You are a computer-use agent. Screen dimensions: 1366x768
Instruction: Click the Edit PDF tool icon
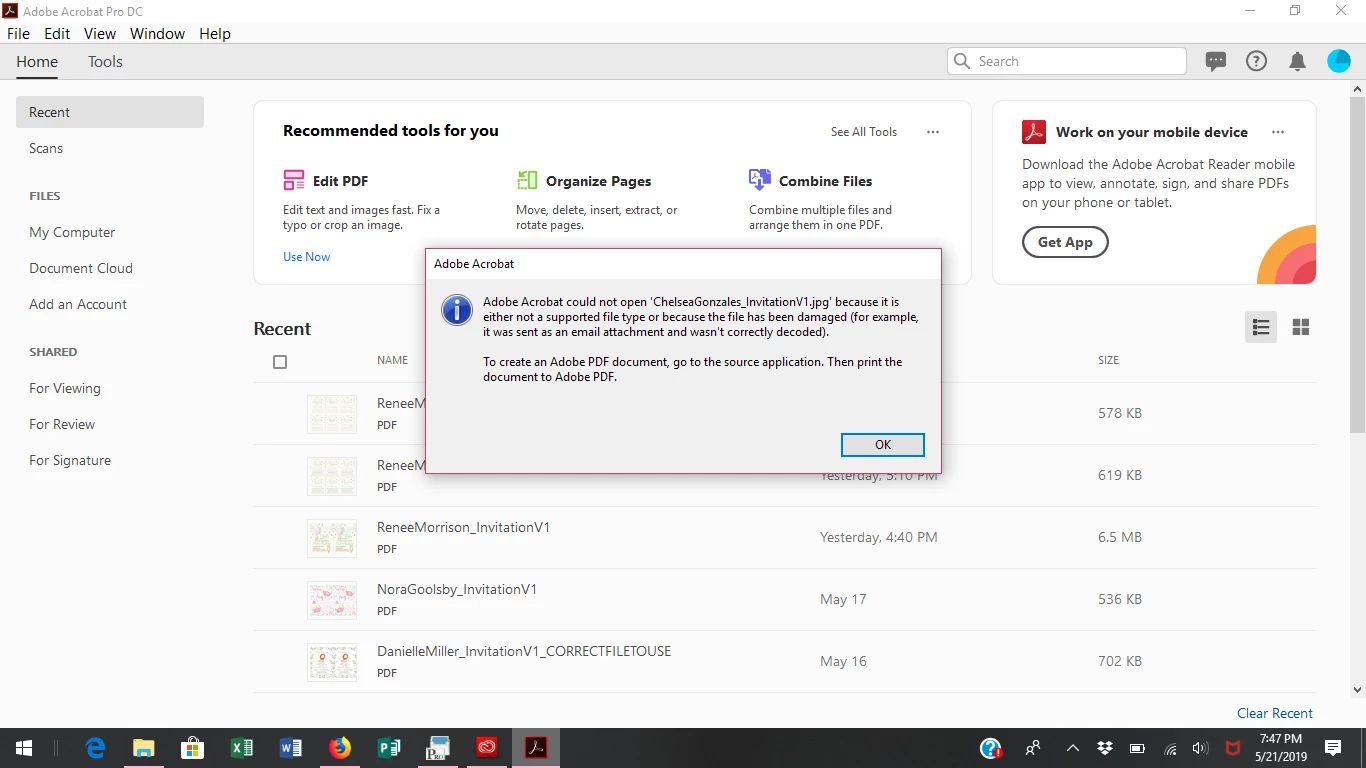(294, 180)
